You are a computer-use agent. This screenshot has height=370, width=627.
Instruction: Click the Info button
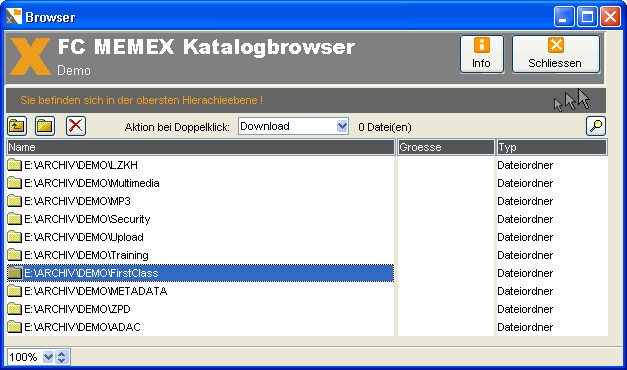481,54
